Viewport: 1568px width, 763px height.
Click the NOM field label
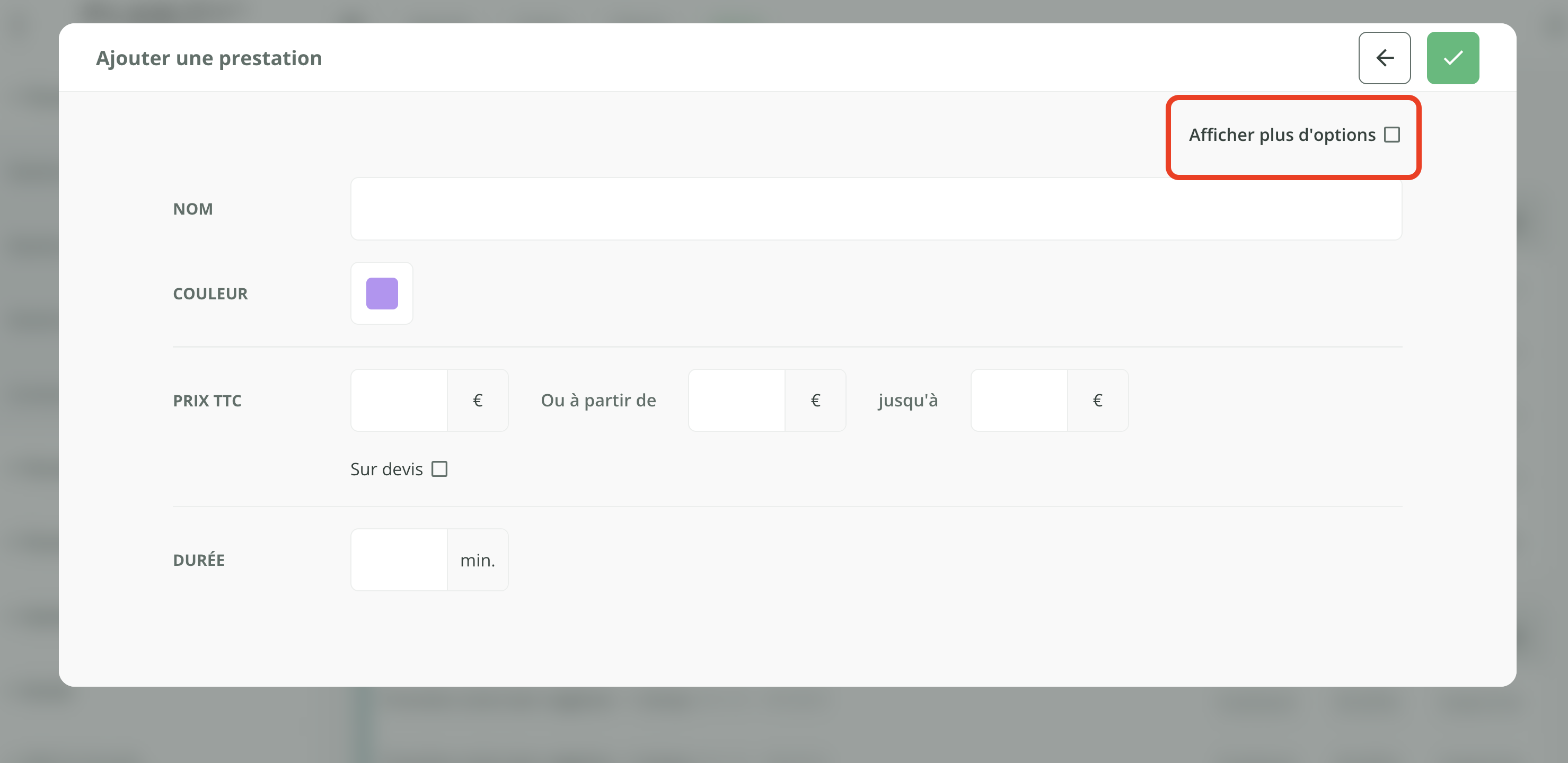(193, 209)
